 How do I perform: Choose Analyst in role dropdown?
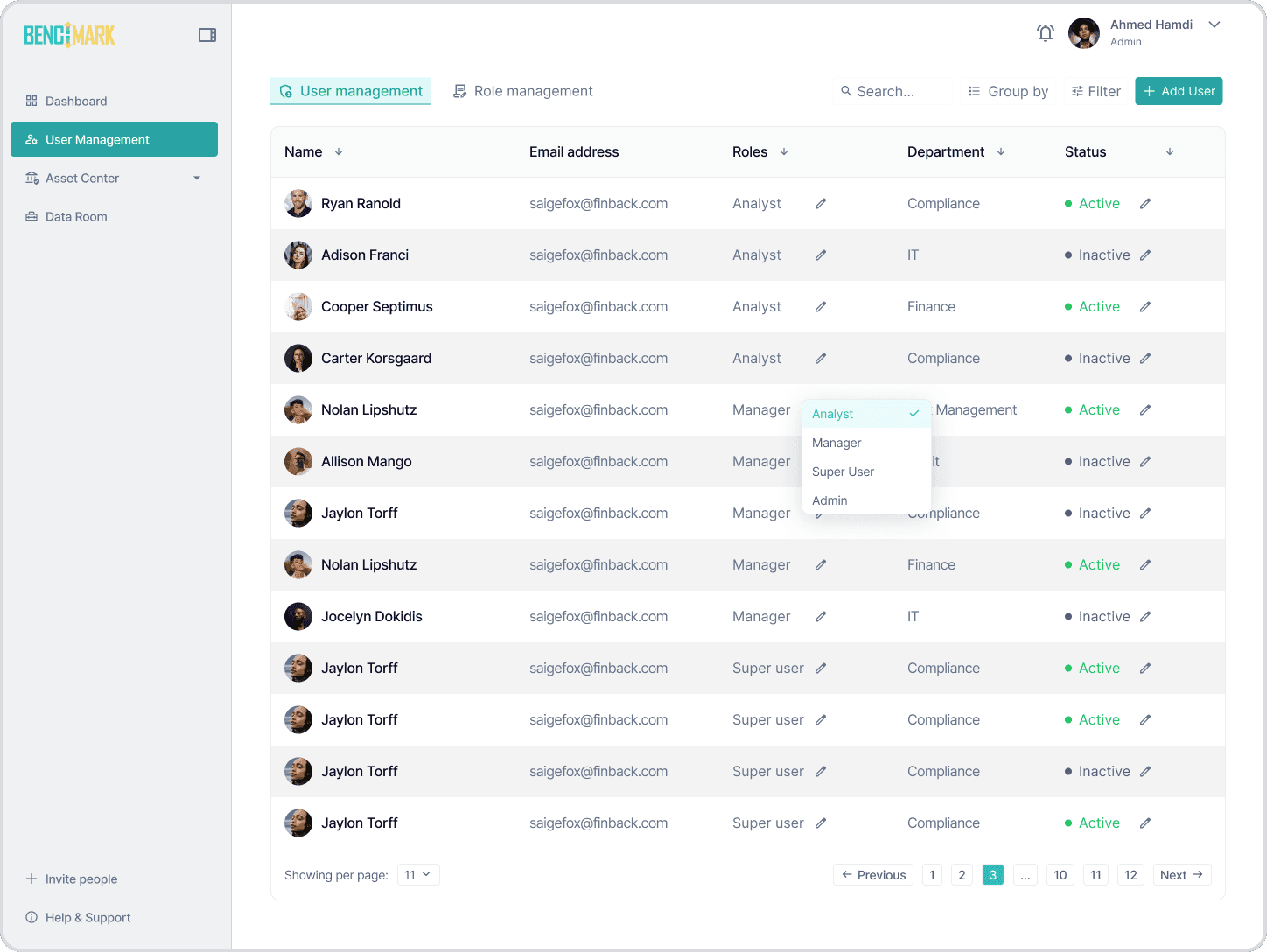click(866, 414)
